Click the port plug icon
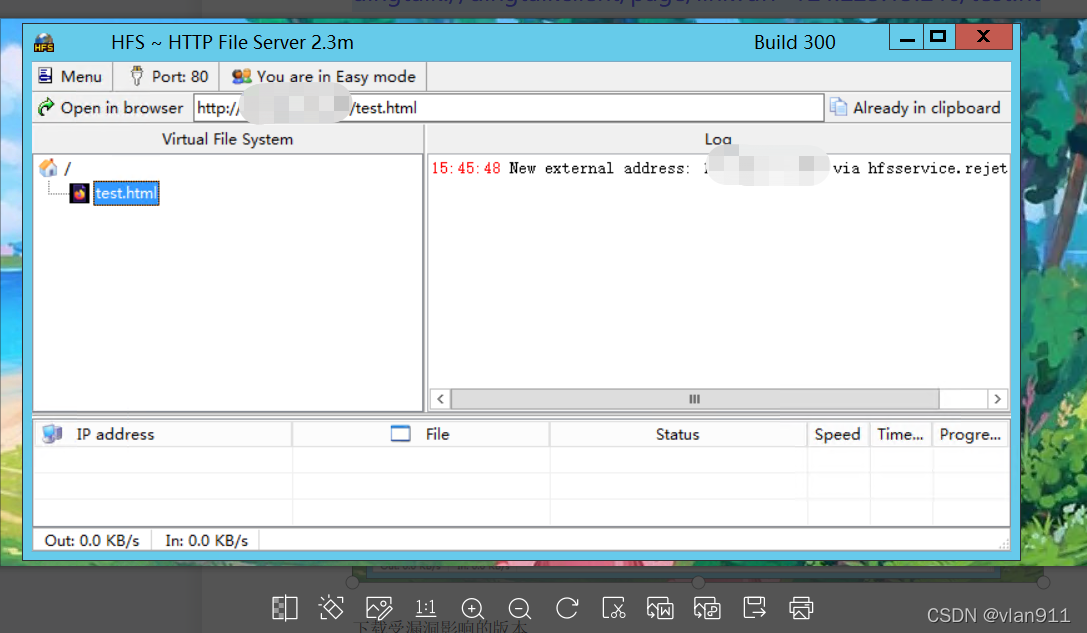This screenshot has width=1087, height=633. [x=137, y=76]
